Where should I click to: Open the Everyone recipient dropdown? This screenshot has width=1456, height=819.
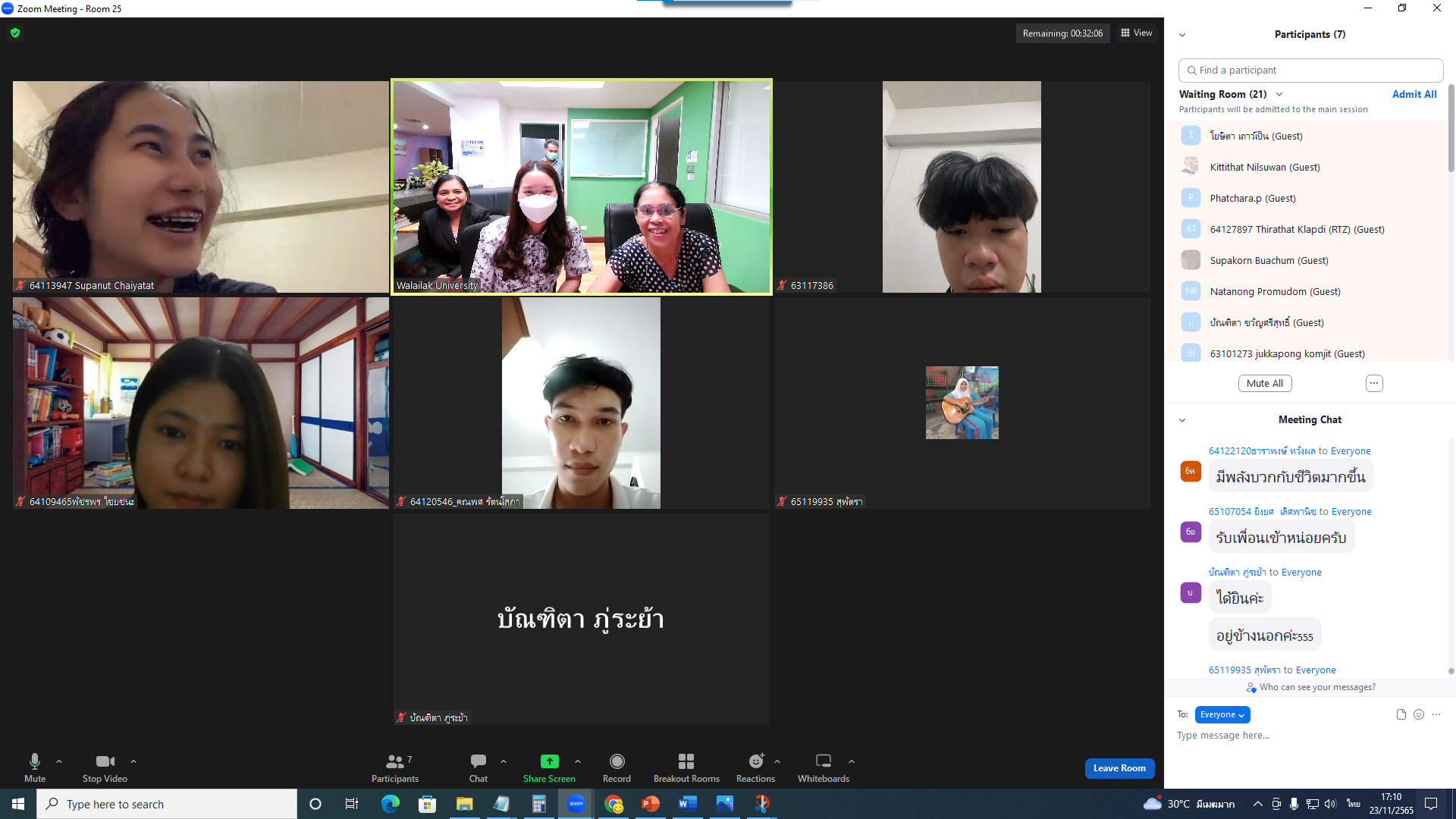click(x=1222, y=714)
